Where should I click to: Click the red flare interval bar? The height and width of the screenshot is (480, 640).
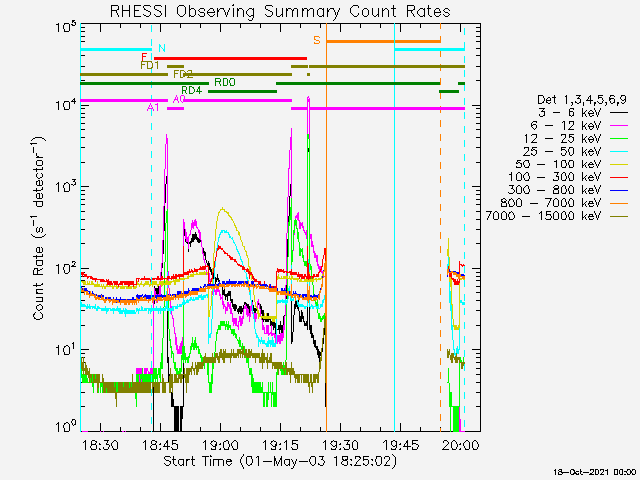coord(231,58)
